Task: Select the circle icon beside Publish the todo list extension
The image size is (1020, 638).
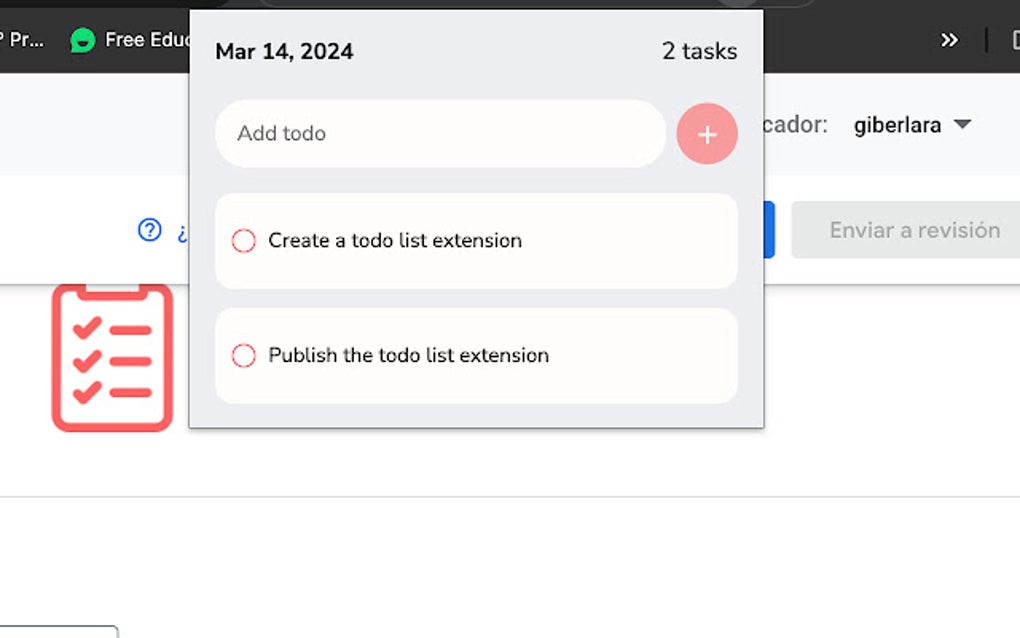Action: pyautogui.click(x=243, y=355)
